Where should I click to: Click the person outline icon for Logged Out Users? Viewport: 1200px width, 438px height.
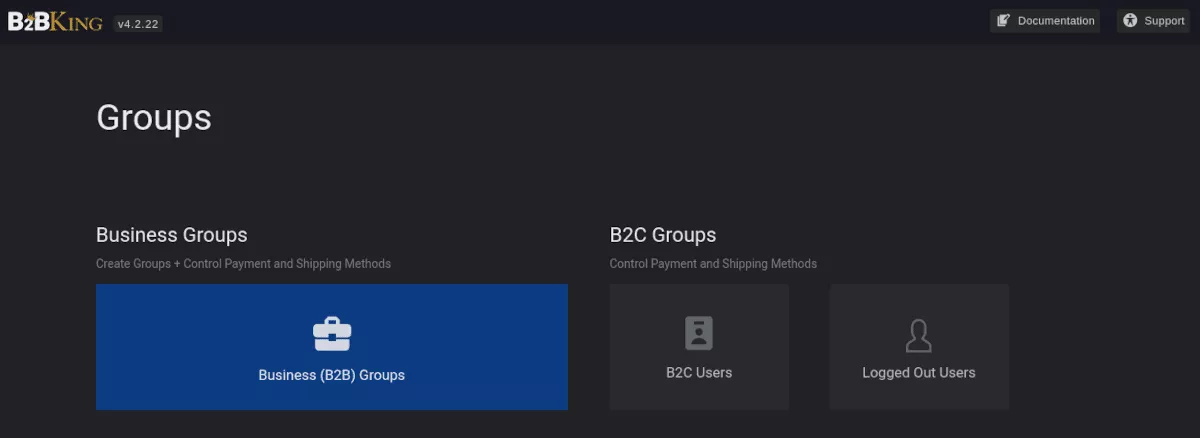click(x=919, y=336)
